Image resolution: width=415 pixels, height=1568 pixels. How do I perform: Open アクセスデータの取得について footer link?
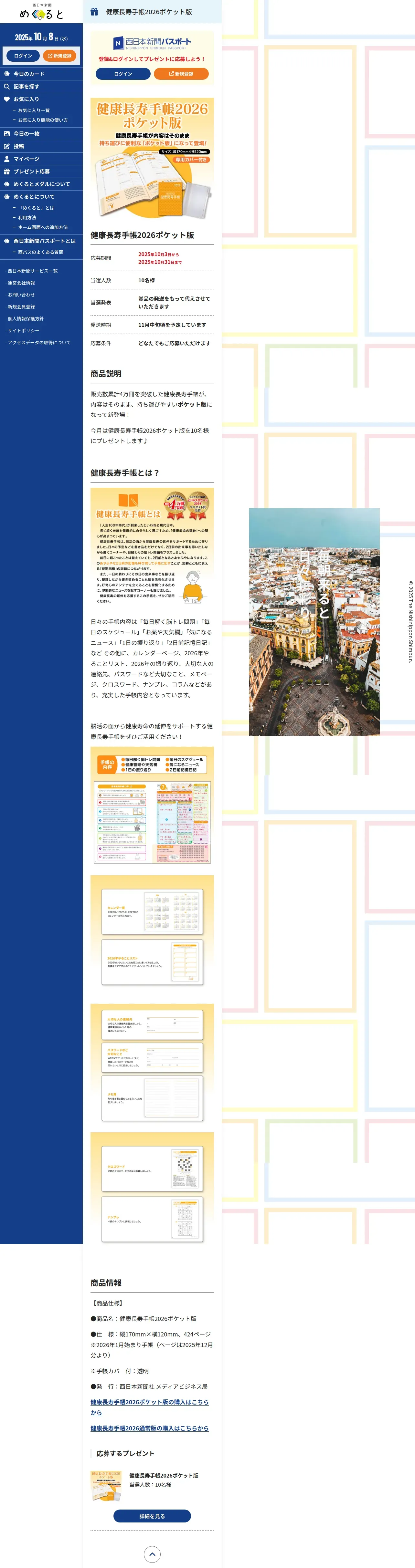pyautogui.click(x=38, y=343)
